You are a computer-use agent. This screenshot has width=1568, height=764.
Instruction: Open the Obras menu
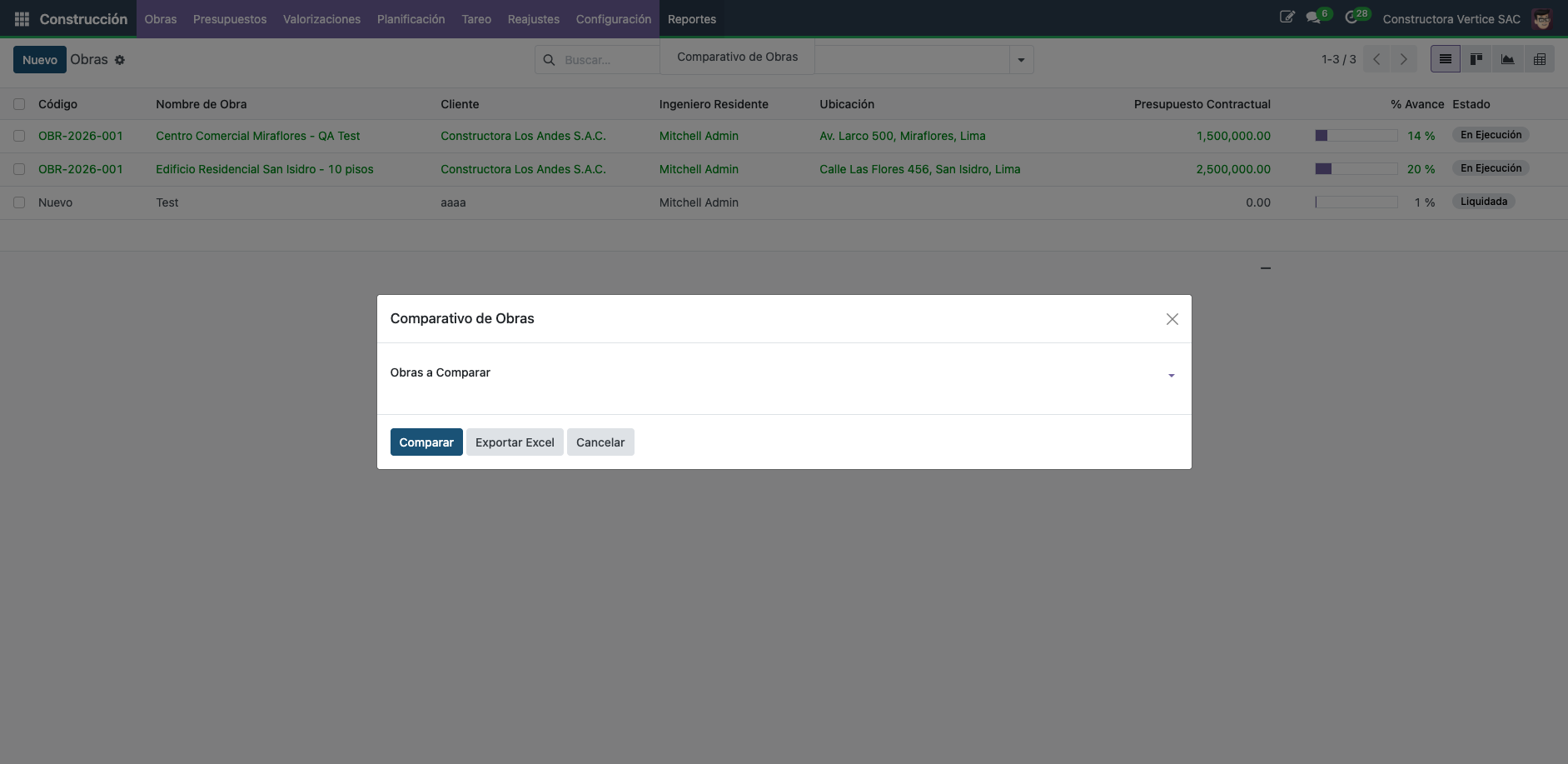161,18
